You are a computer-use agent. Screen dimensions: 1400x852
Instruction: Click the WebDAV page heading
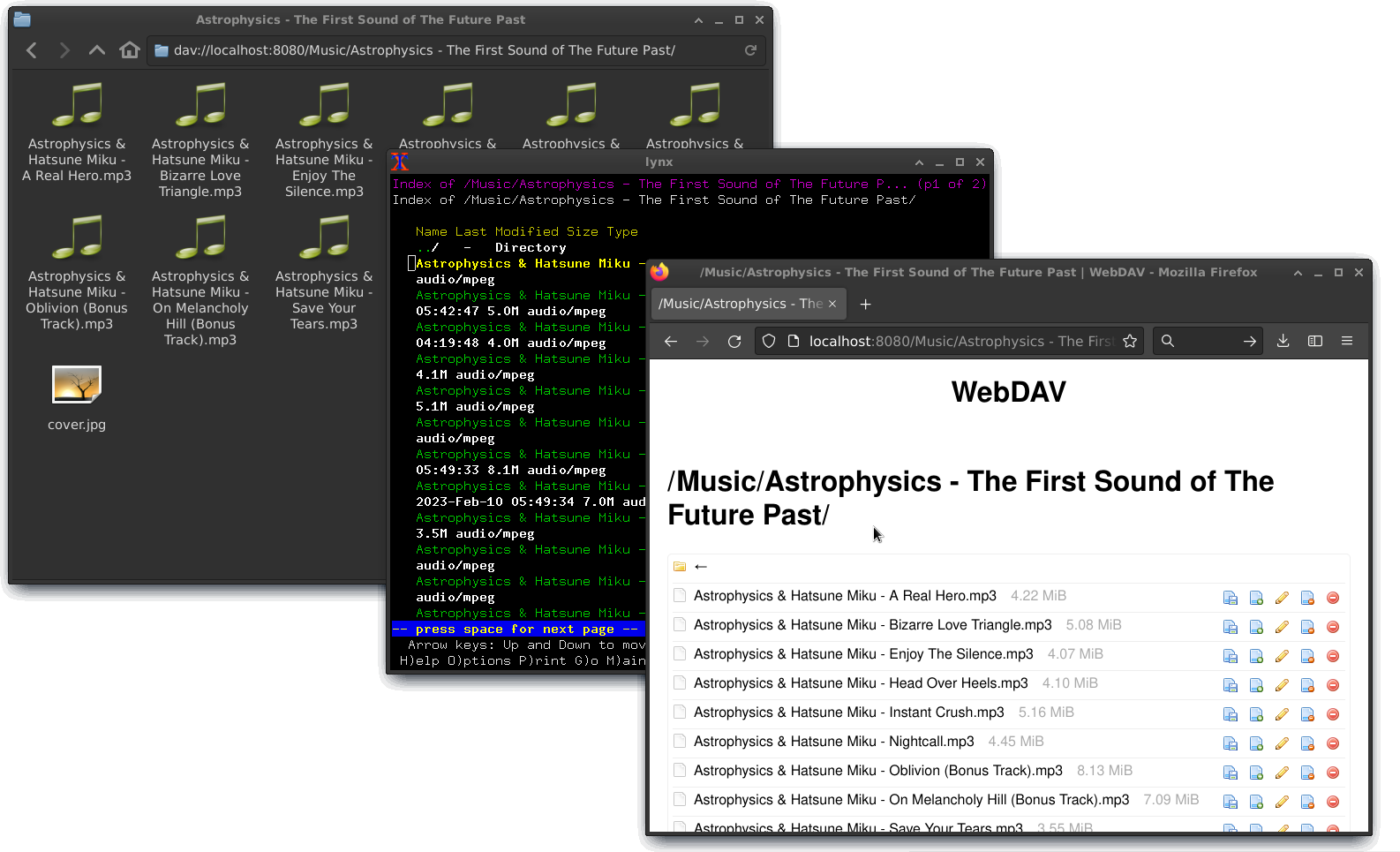[x=1008, y=392]
